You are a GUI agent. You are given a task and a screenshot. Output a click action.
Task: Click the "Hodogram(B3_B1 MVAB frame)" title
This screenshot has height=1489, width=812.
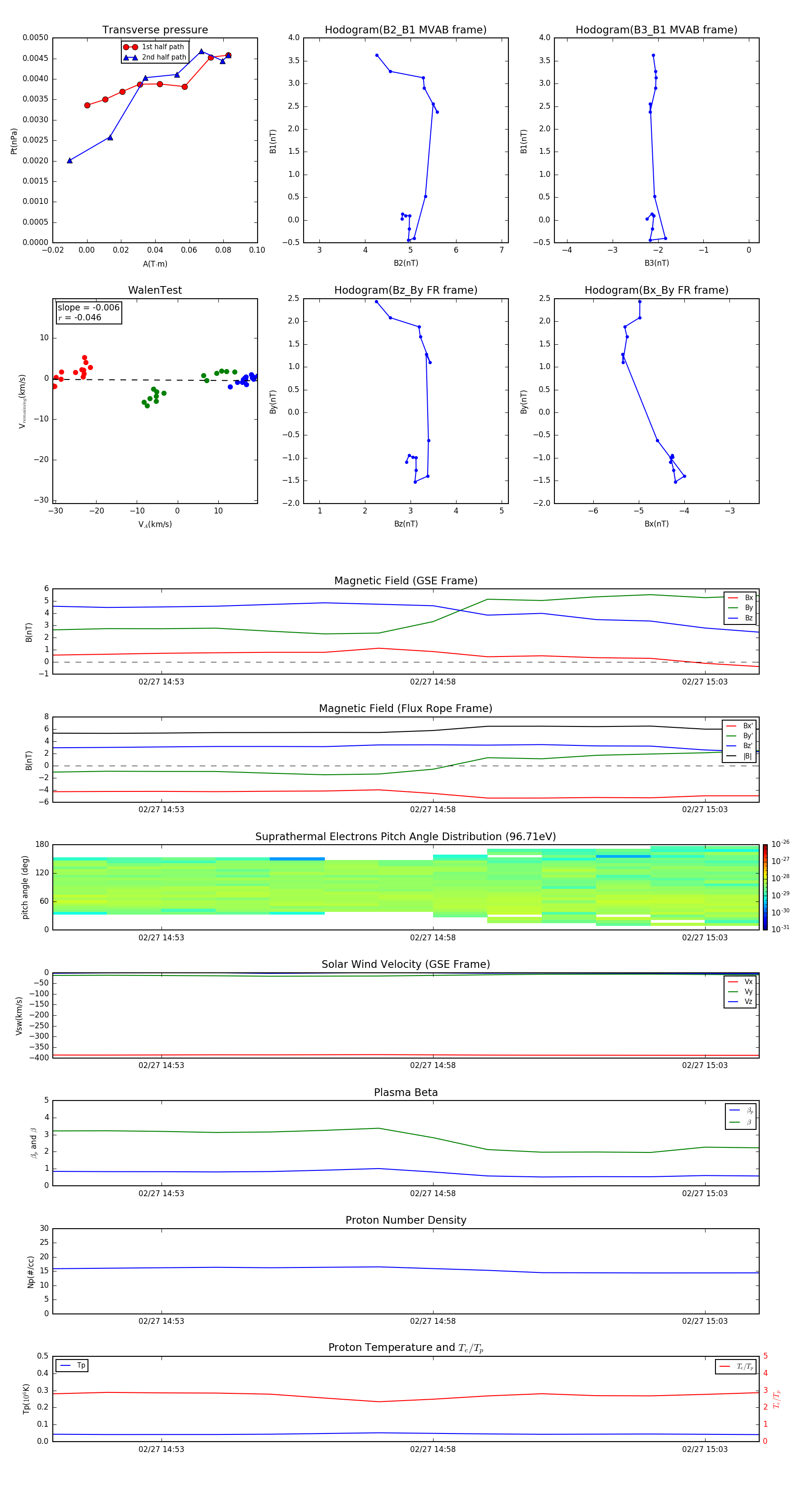pyautogui.click(x=656, y=30)
